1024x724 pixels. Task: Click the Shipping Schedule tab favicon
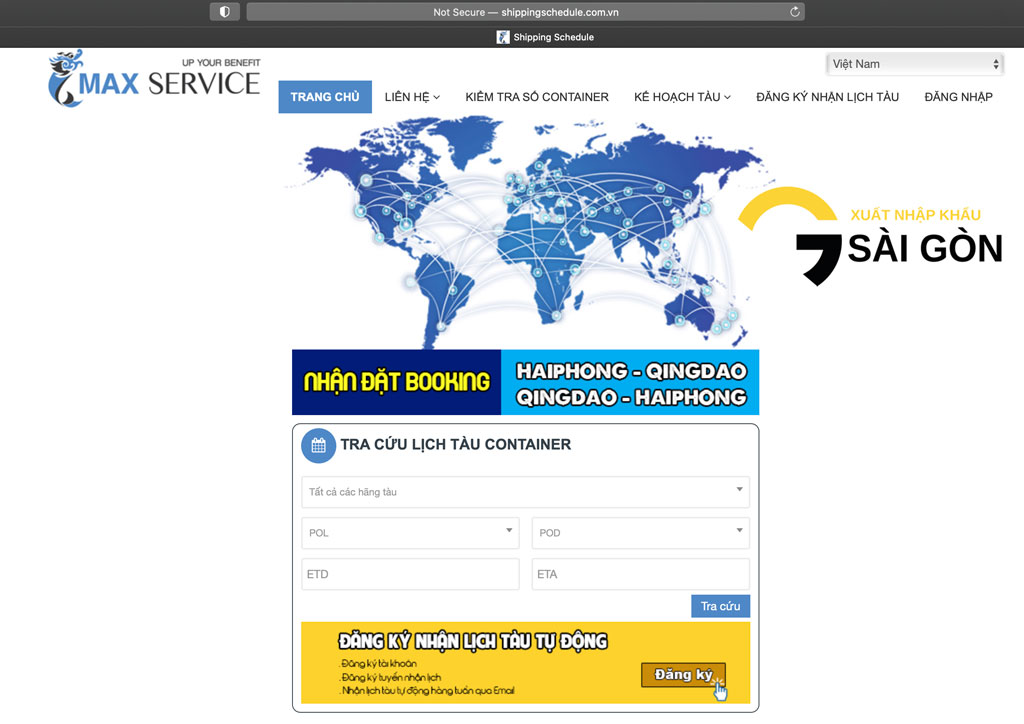pos(503,37)
